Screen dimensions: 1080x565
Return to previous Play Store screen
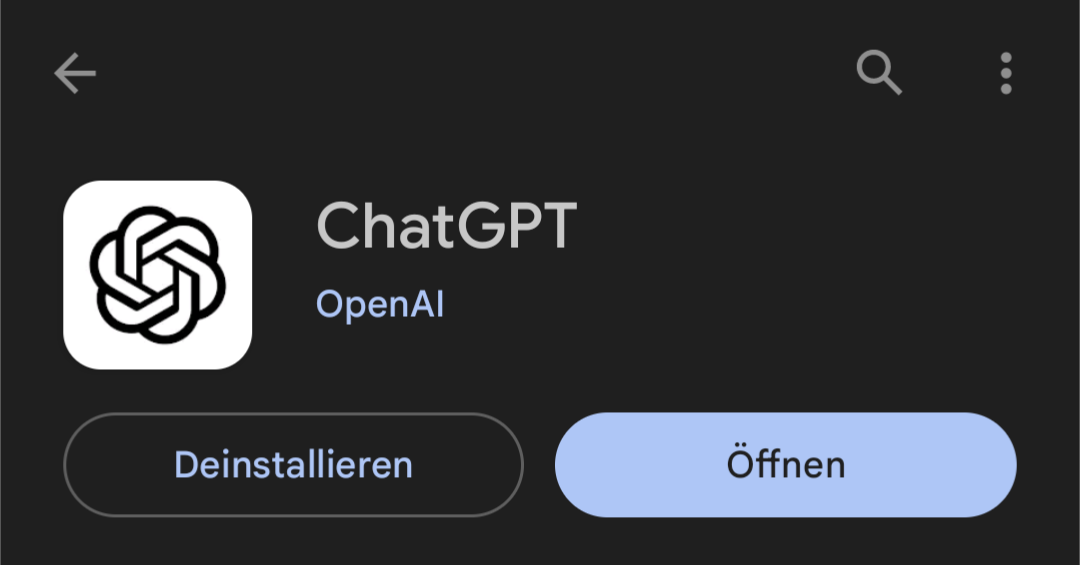[x=75, y=73]
